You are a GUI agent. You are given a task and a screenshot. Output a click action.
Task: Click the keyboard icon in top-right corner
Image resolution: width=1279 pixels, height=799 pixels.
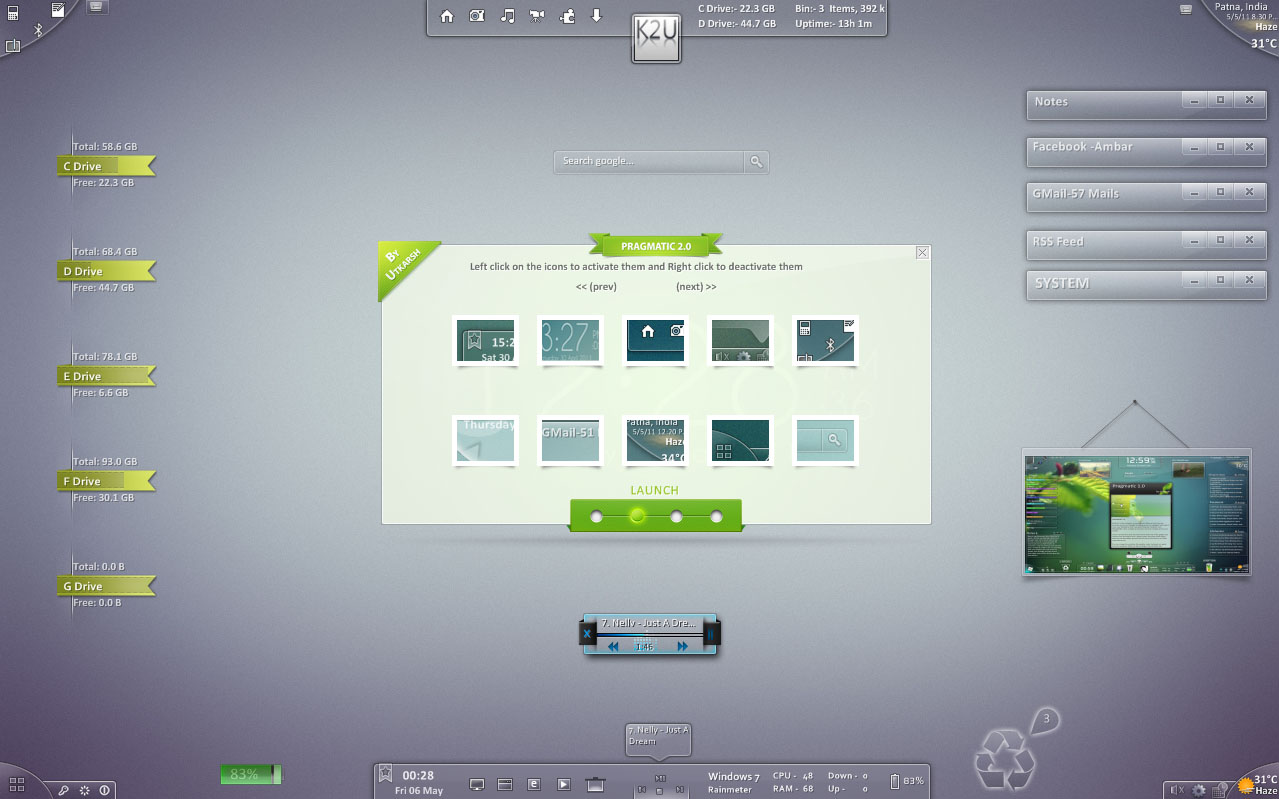[1186, 9]
